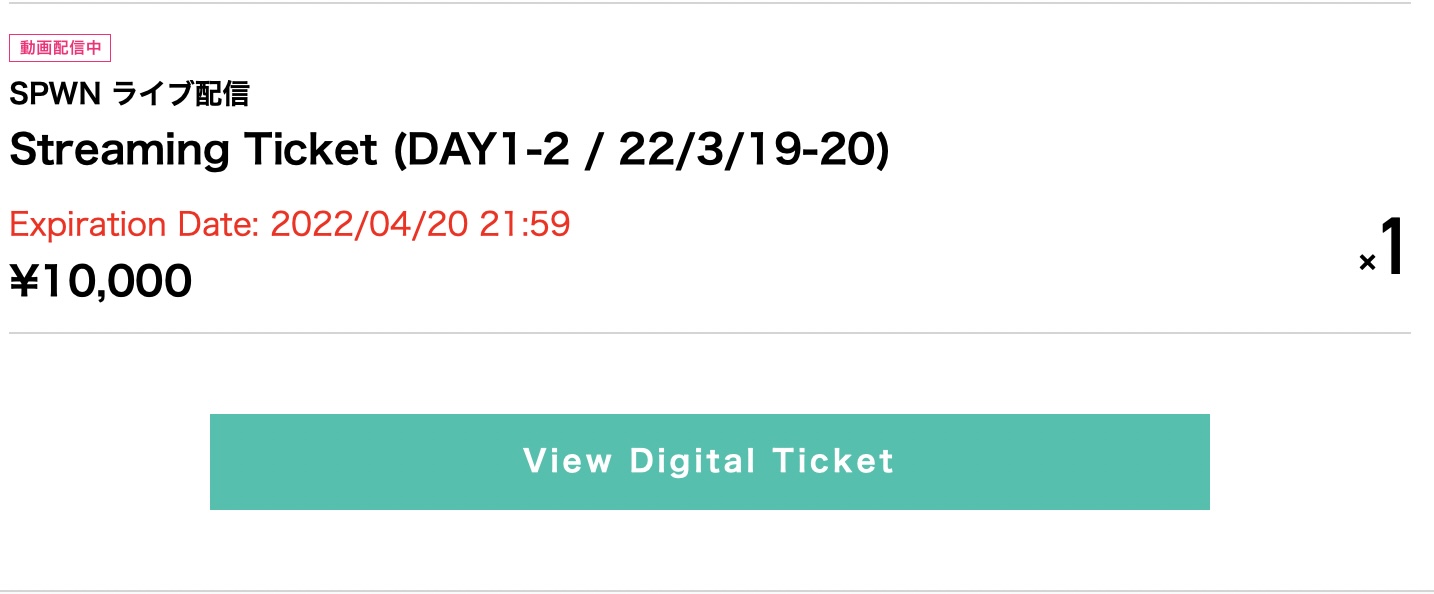The width and height of the screenshot is (1434, 594).
Task: Click the bottom divider under the button
Action: [x=709, y=591]
